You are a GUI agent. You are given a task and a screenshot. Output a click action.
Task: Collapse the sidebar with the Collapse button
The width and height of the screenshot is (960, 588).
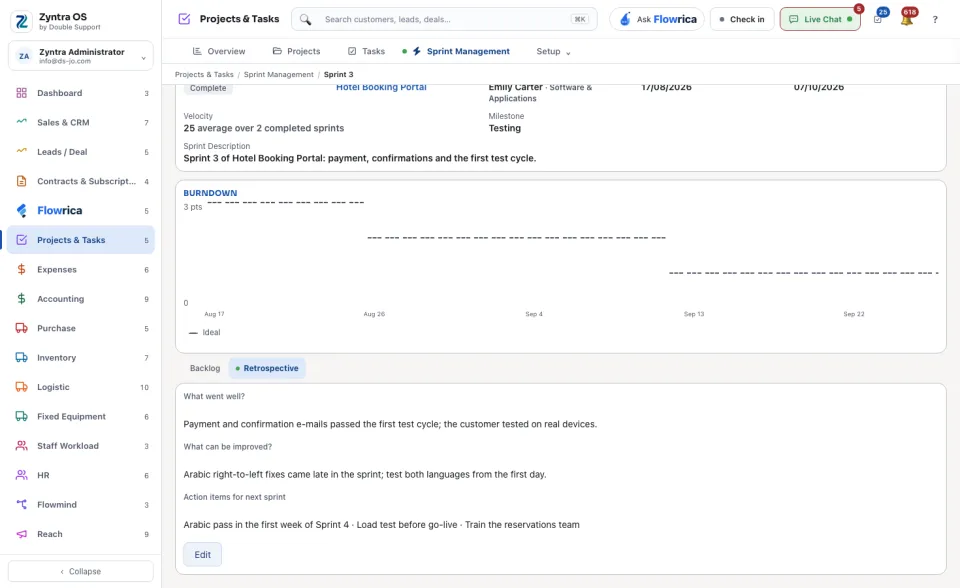[x=81, y=571]
